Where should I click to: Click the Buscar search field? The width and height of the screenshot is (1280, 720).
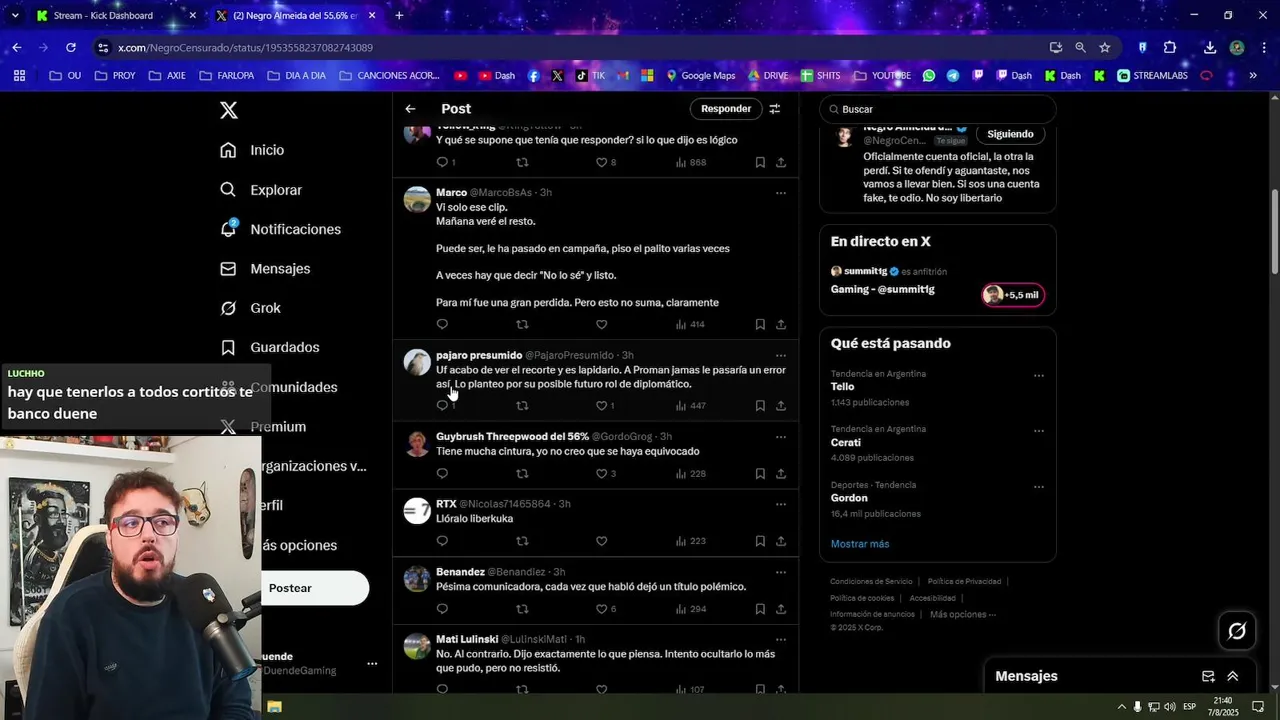[937, 109]
